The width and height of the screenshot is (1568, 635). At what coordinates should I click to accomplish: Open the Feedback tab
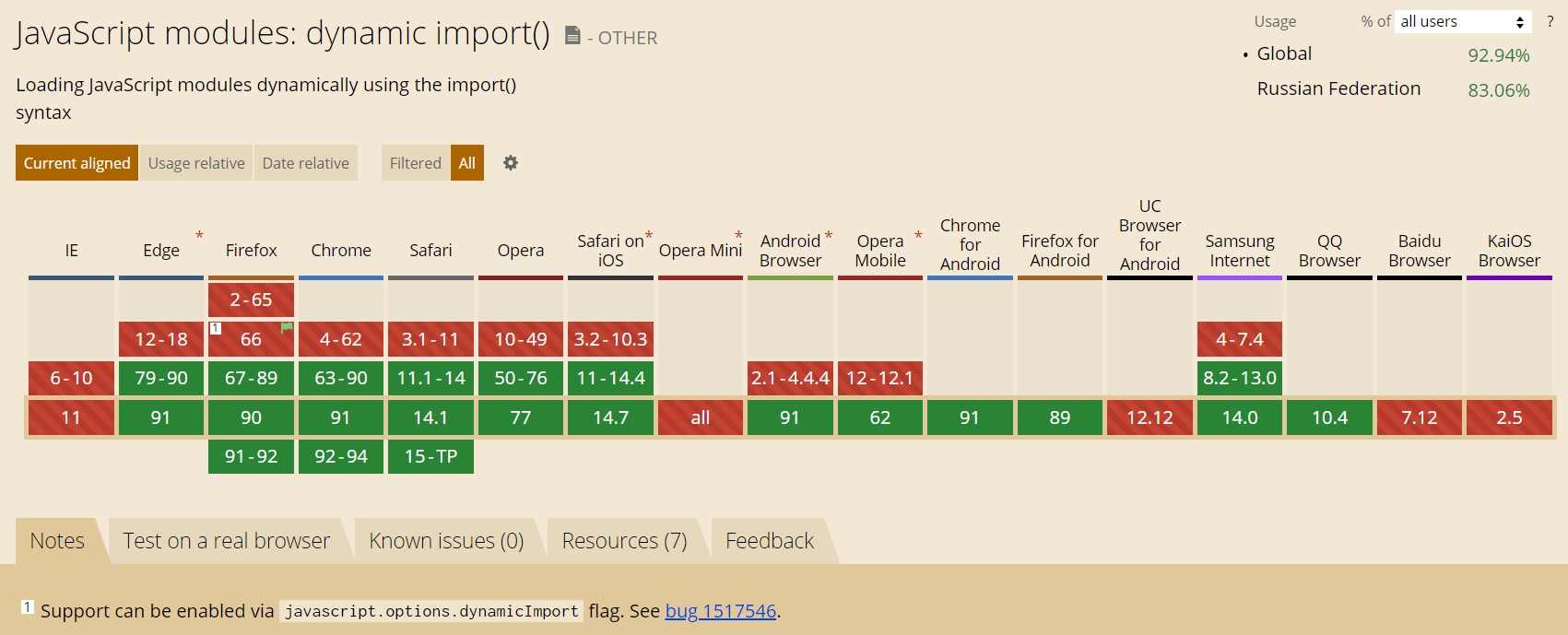click(x=770, y=541)
